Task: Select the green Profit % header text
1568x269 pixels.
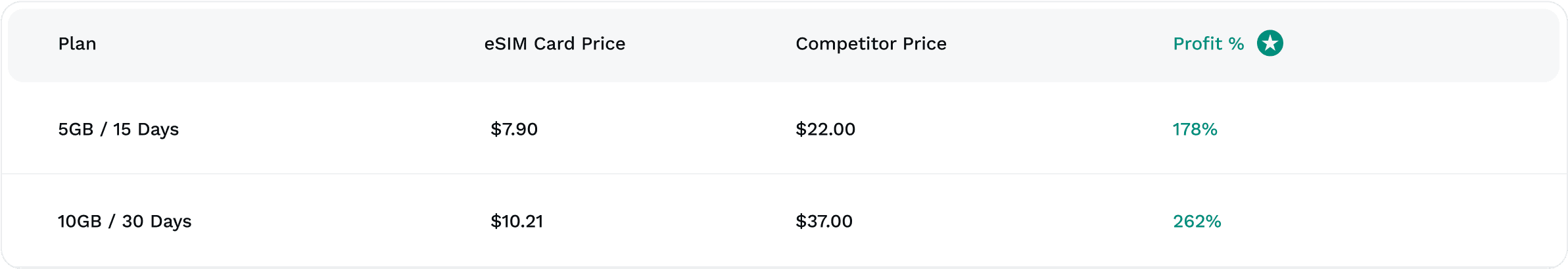Action: coord(1208,43)
